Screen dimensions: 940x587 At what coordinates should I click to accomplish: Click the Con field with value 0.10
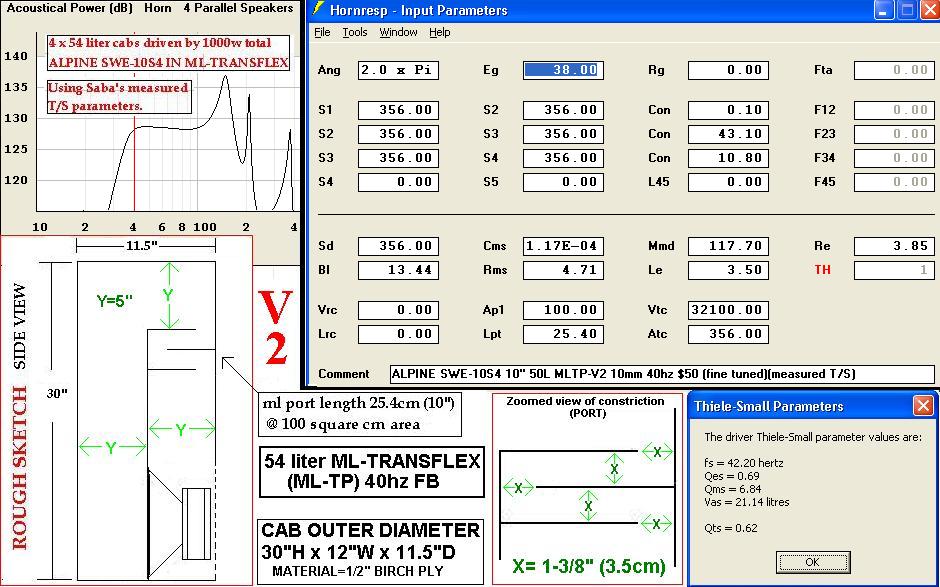click(728, 110)
